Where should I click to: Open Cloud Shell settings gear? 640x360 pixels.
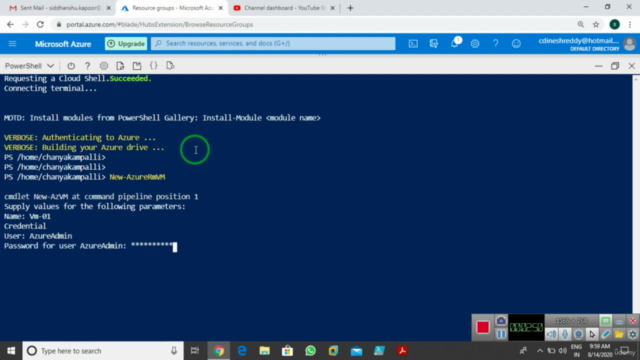pos(104,66)
